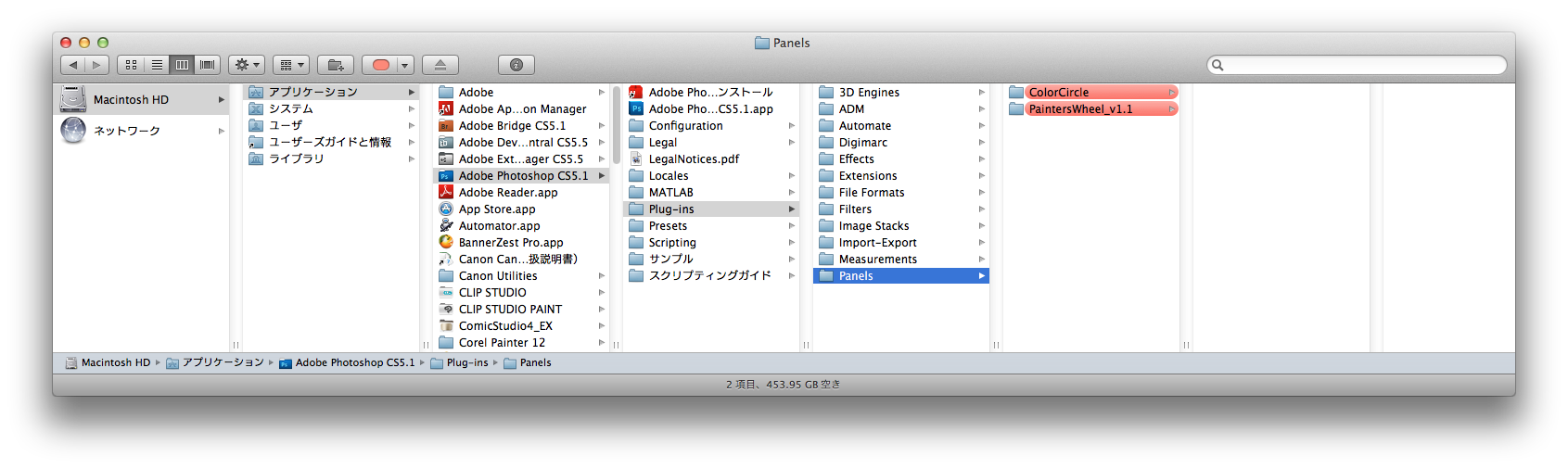Expand the Scripting folder arrow

point(791,242)
